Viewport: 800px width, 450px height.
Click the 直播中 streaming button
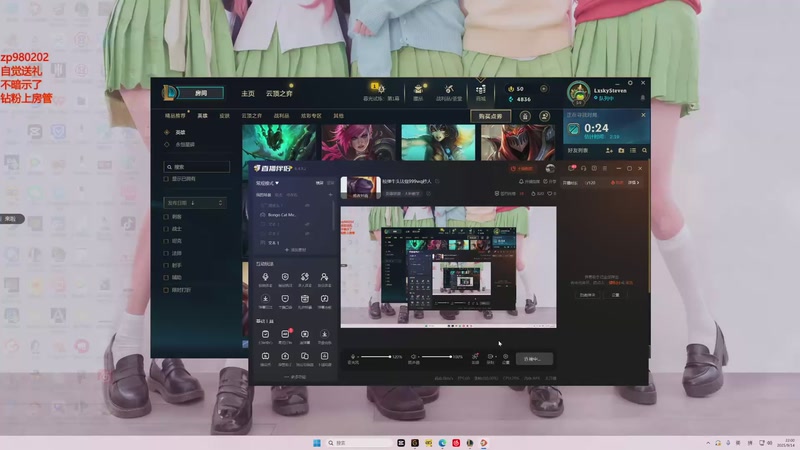point(534,359)
